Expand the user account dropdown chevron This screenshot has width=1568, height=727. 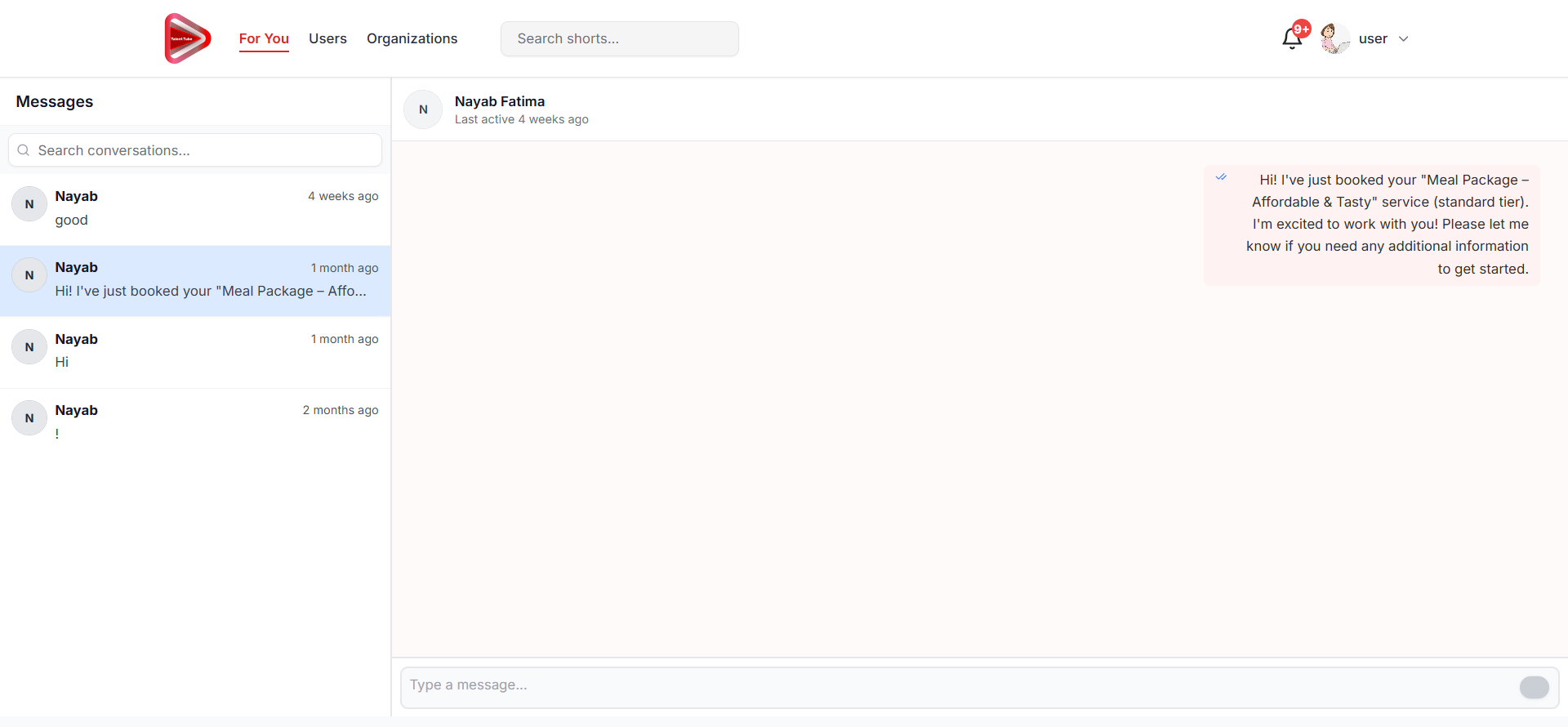click(1404, 38)
